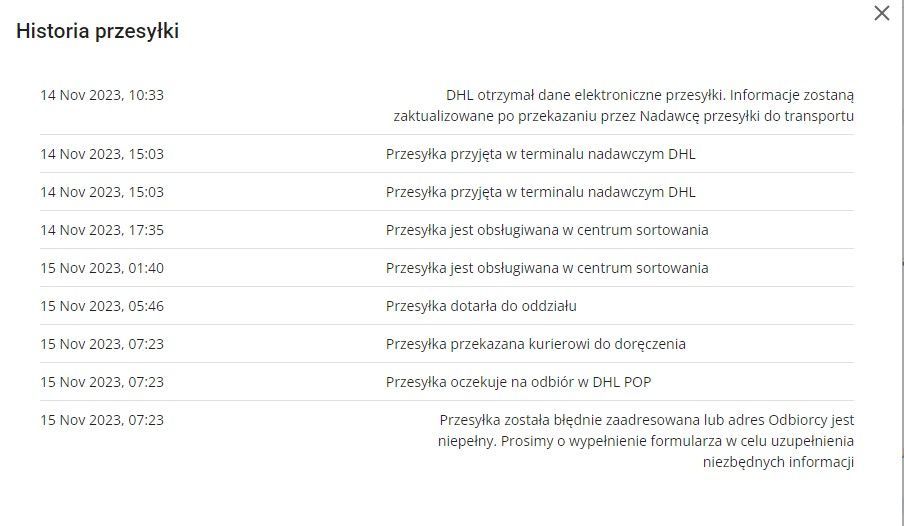Click "DHL otrzymał dane elektroniczne przesyłki" text
Viewport: 904px width, 526px height.
pos(585,96)
